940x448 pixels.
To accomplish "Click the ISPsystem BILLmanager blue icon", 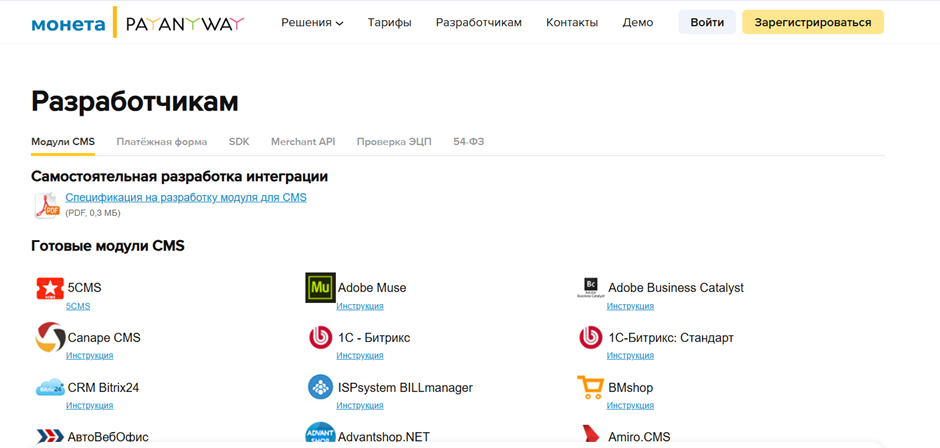I will [x=320, y=387].
